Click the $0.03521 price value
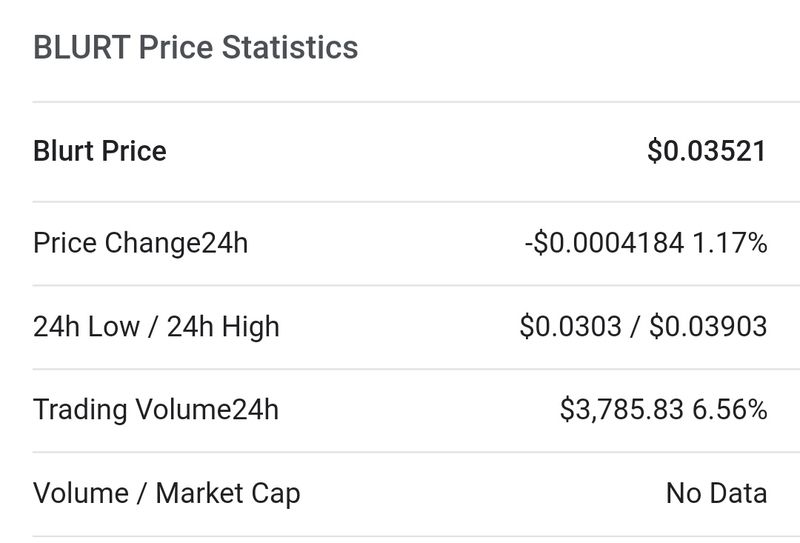Screen dimensions: 800x543 [x=706, y=151]
